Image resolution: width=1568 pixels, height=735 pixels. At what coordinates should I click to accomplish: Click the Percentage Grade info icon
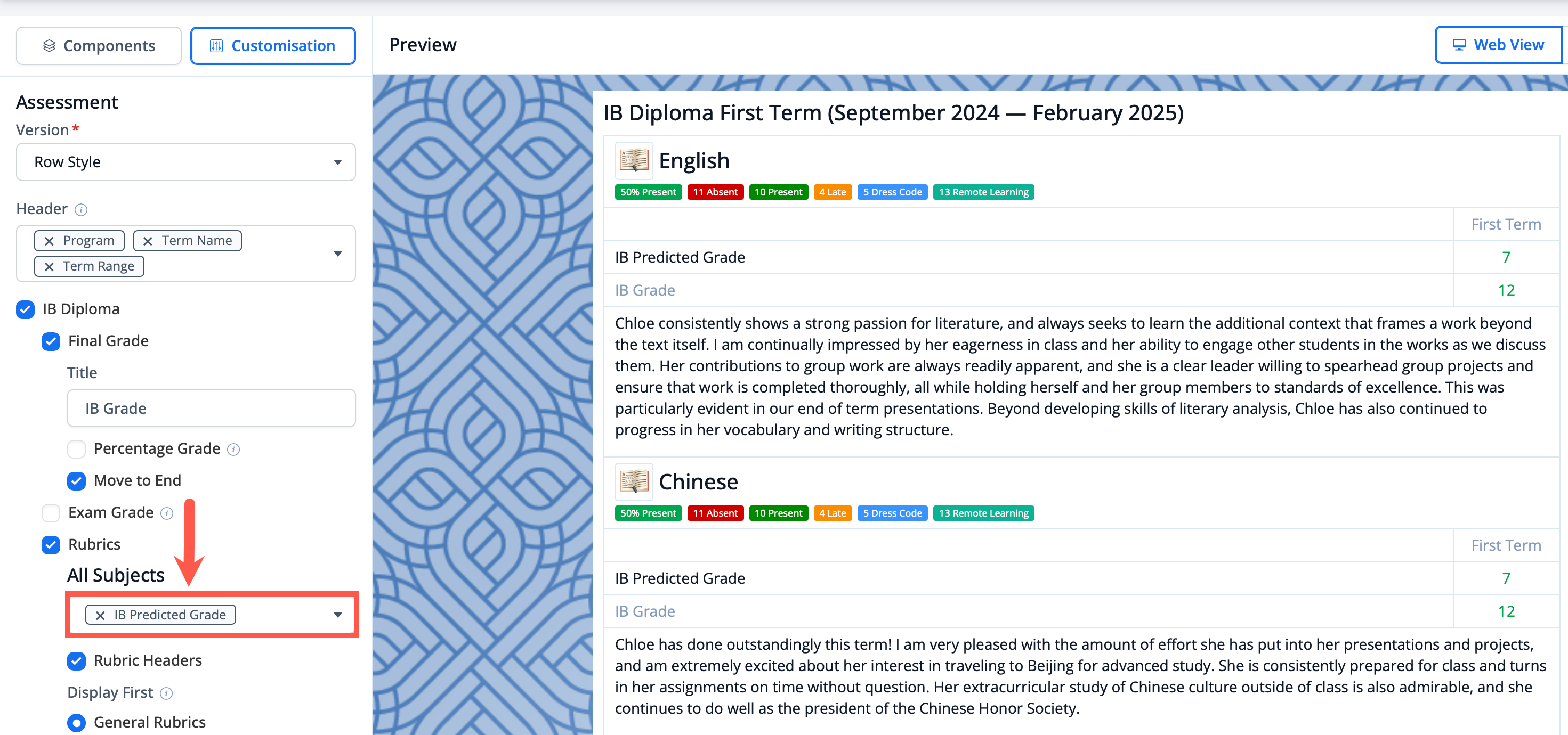[234, 450]
